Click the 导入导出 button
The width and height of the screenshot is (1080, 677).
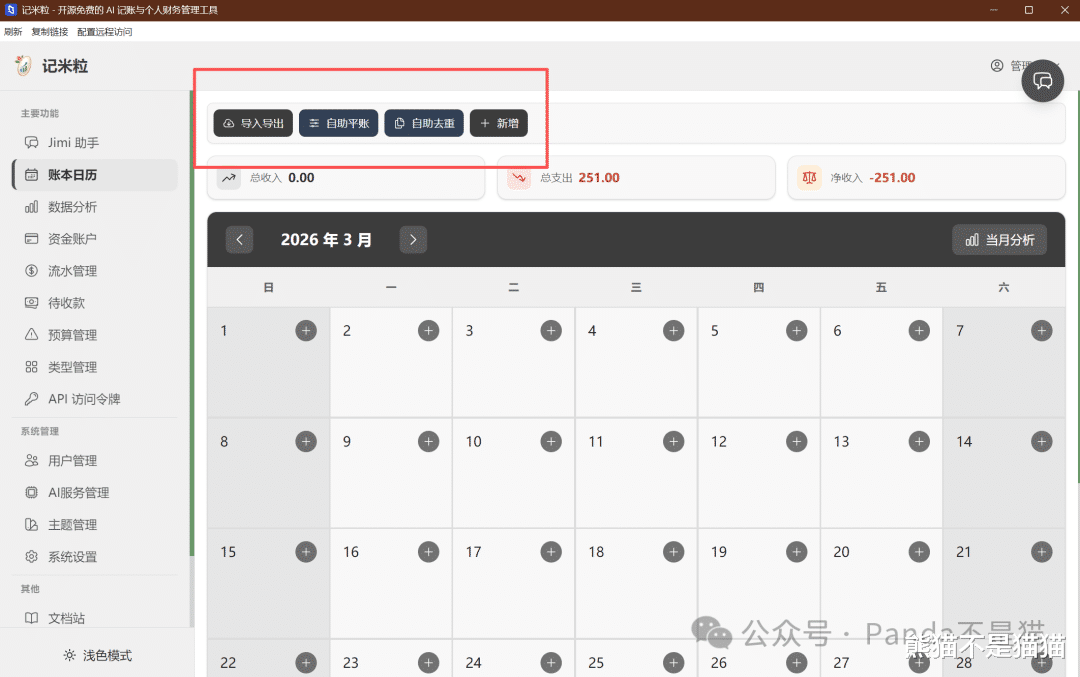[253, 123]
